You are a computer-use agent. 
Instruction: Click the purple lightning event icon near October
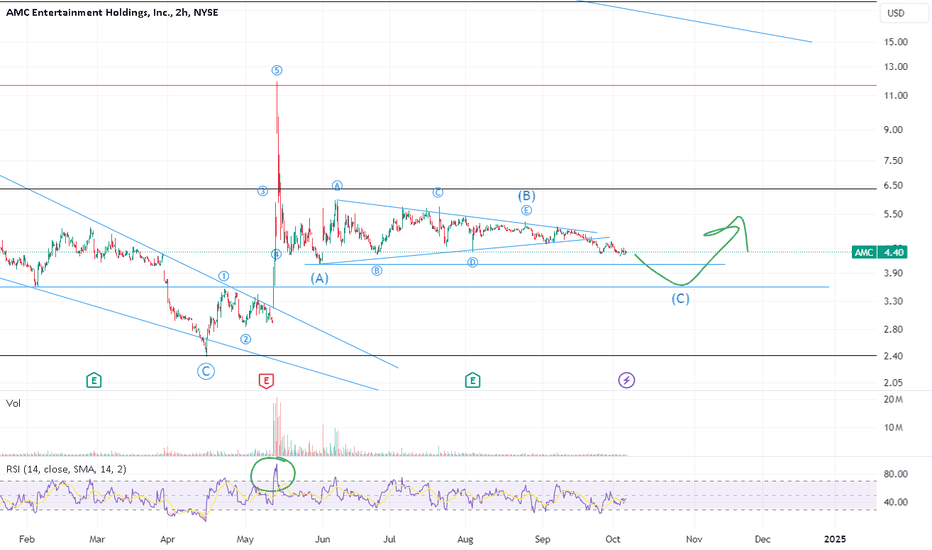pyautogui.click(x=626, y=380)
